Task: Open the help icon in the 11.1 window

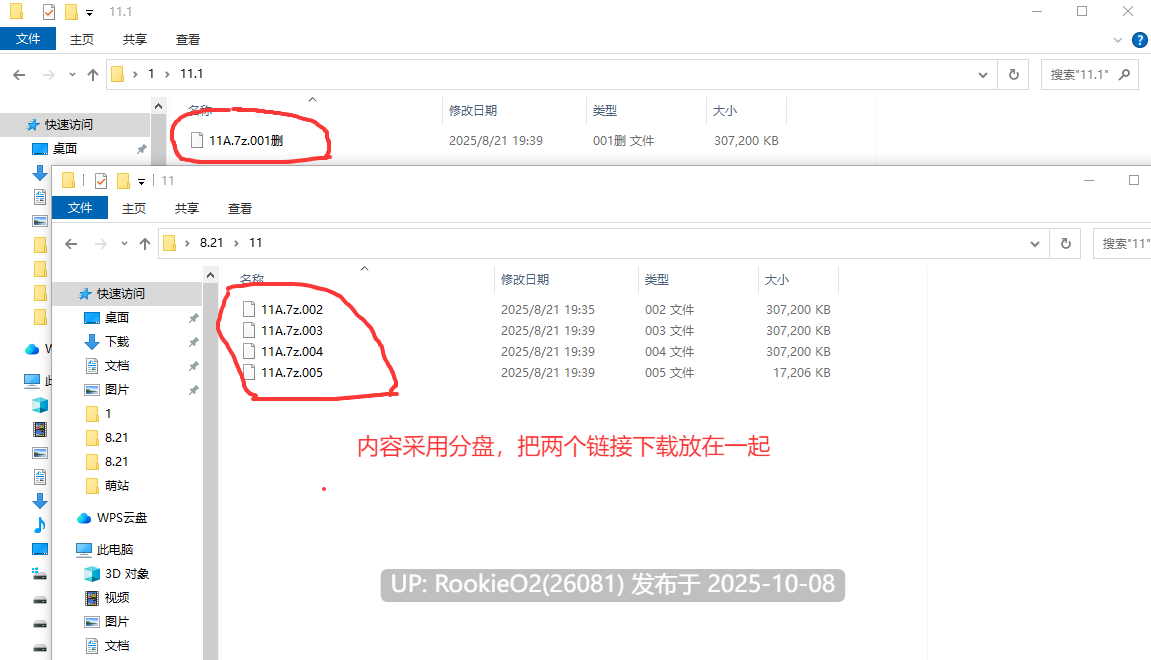Action: tap(1140, 40)
